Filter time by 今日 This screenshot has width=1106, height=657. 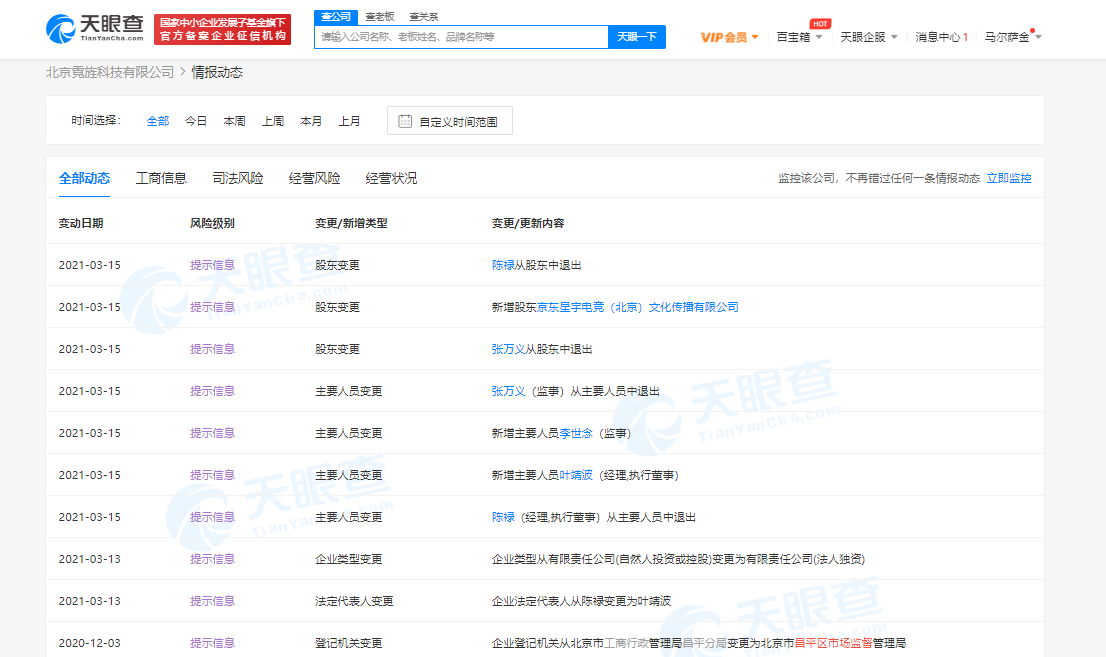click(x=195, y=121)
